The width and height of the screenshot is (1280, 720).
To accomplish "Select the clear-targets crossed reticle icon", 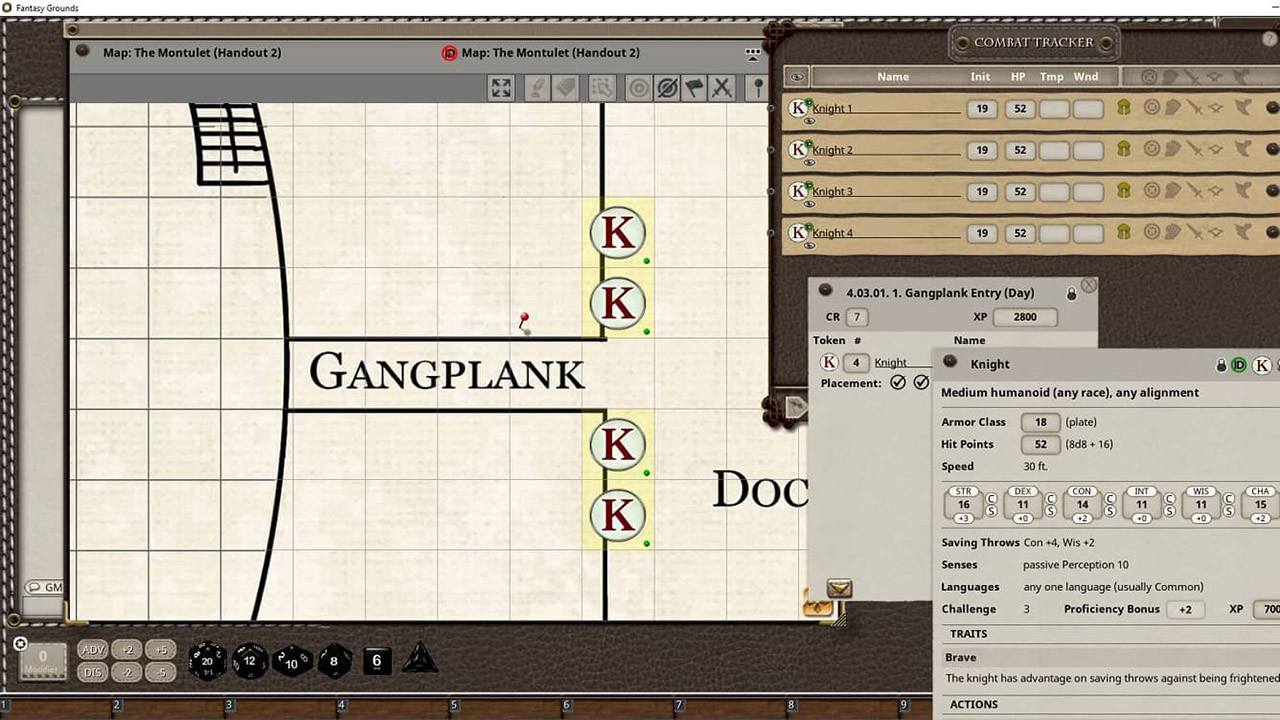I will pos(667,88).
